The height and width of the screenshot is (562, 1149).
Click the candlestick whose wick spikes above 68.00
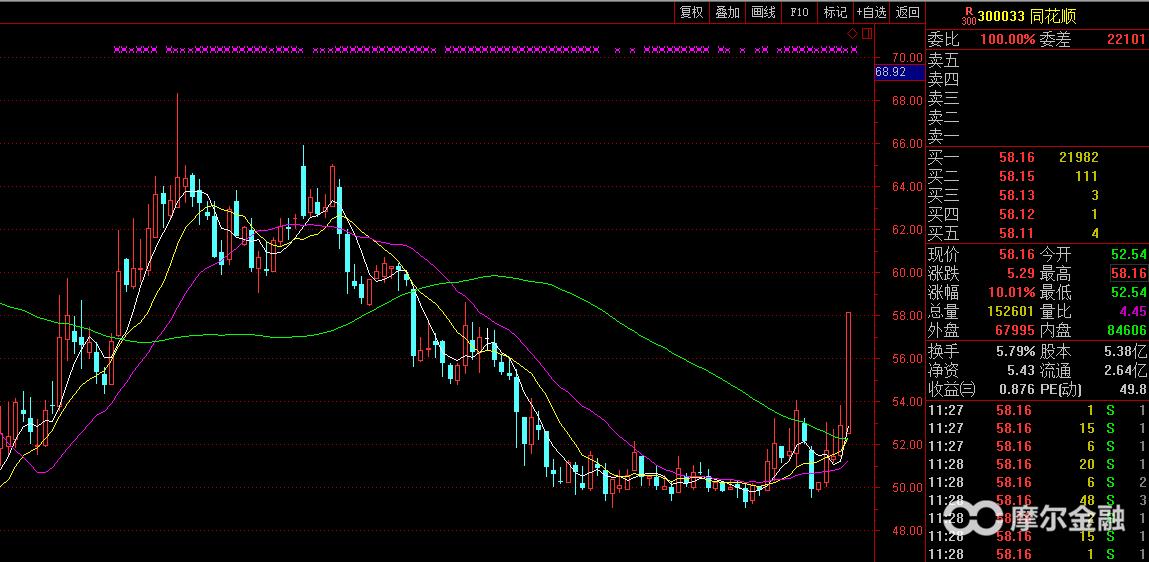177,150
